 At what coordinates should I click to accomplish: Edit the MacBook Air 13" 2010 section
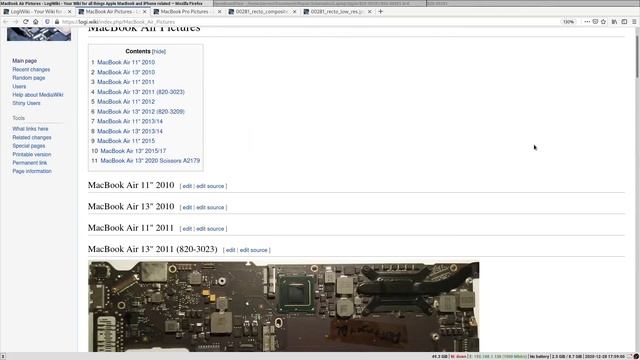tap(187, 207)
